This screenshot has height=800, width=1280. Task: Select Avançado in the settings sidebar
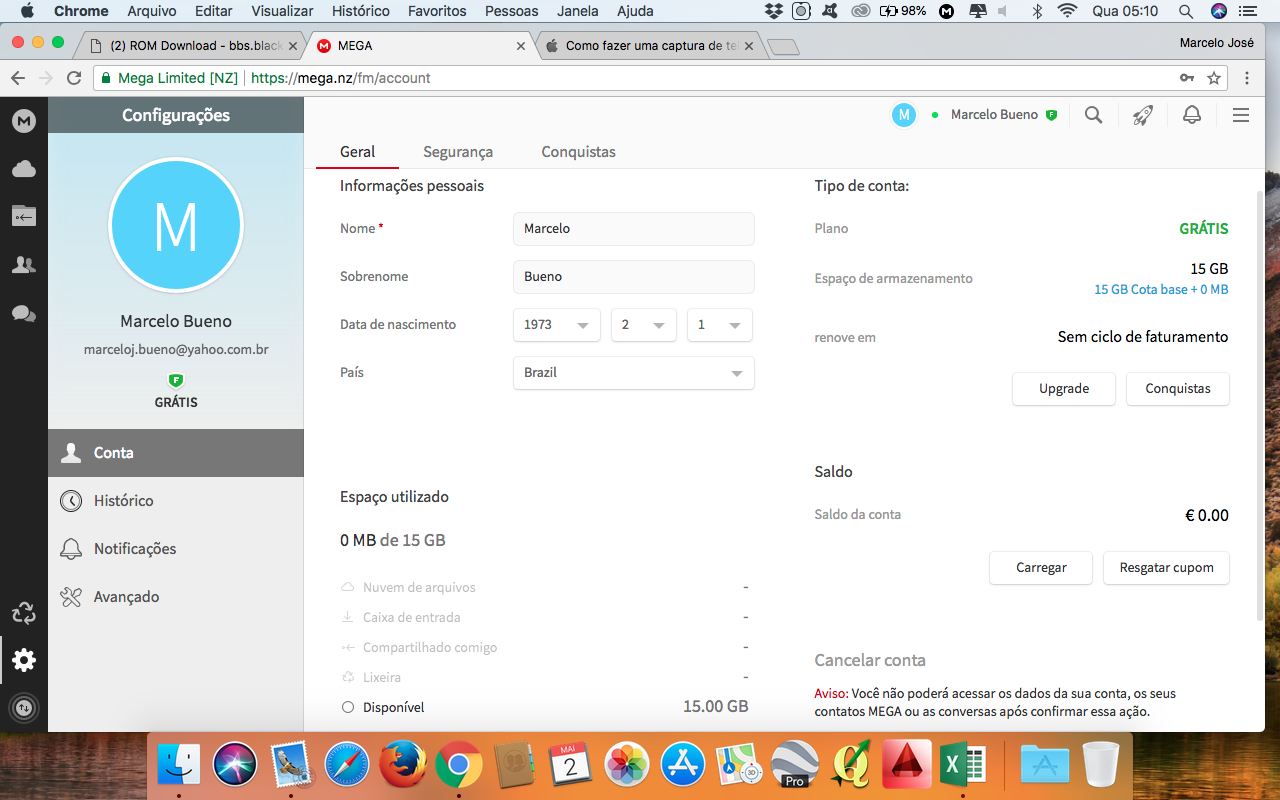pos(176,597)
